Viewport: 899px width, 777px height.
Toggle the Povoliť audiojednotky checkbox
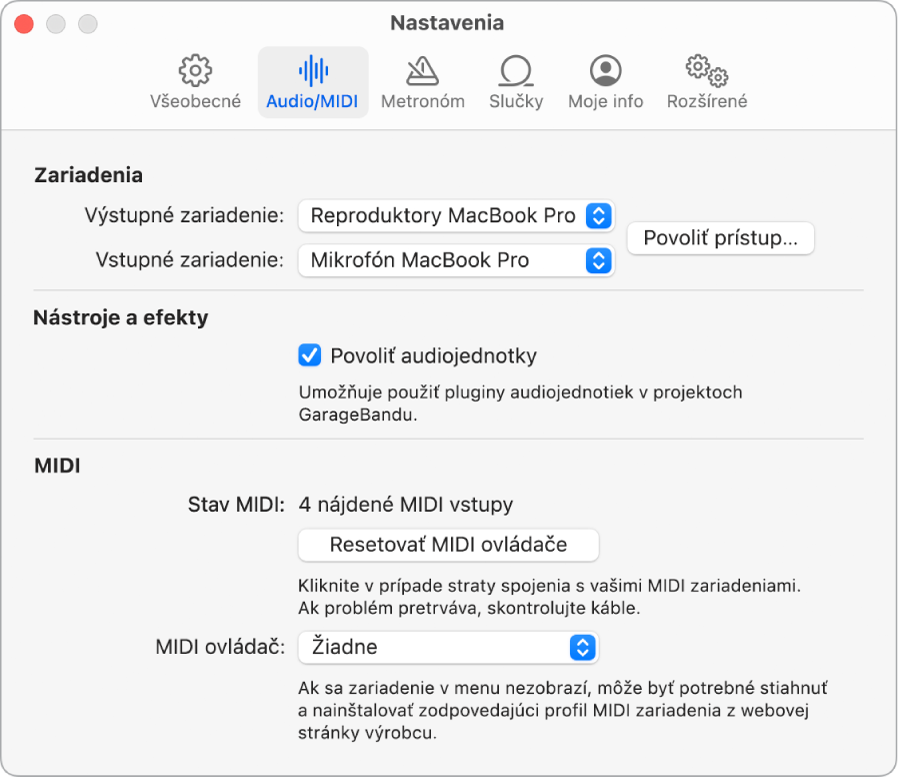click(x=310, y=356)
